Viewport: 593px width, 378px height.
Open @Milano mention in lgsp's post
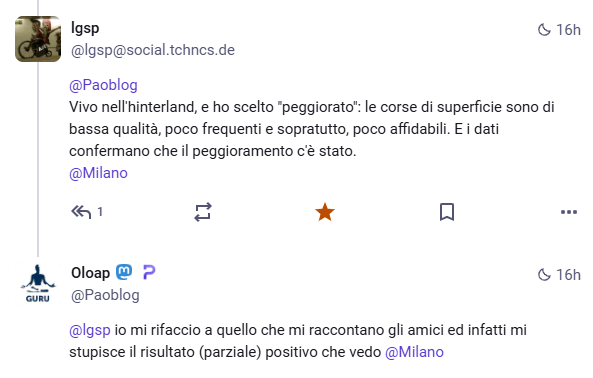point(98,173)
